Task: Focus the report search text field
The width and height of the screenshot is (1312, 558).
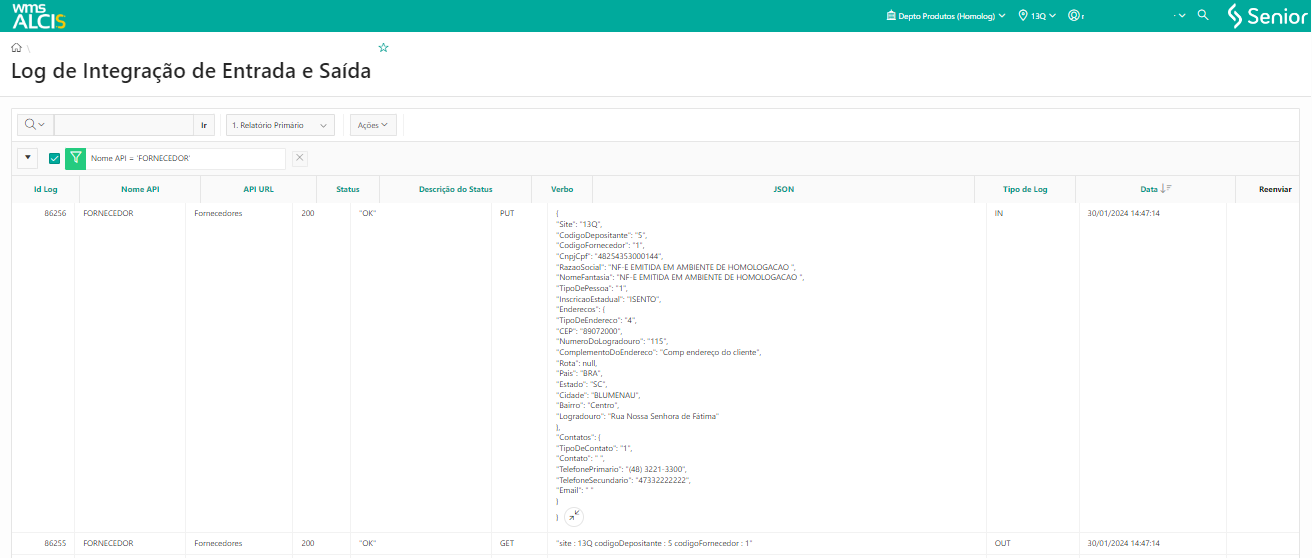Action: (x=123, y=125)
